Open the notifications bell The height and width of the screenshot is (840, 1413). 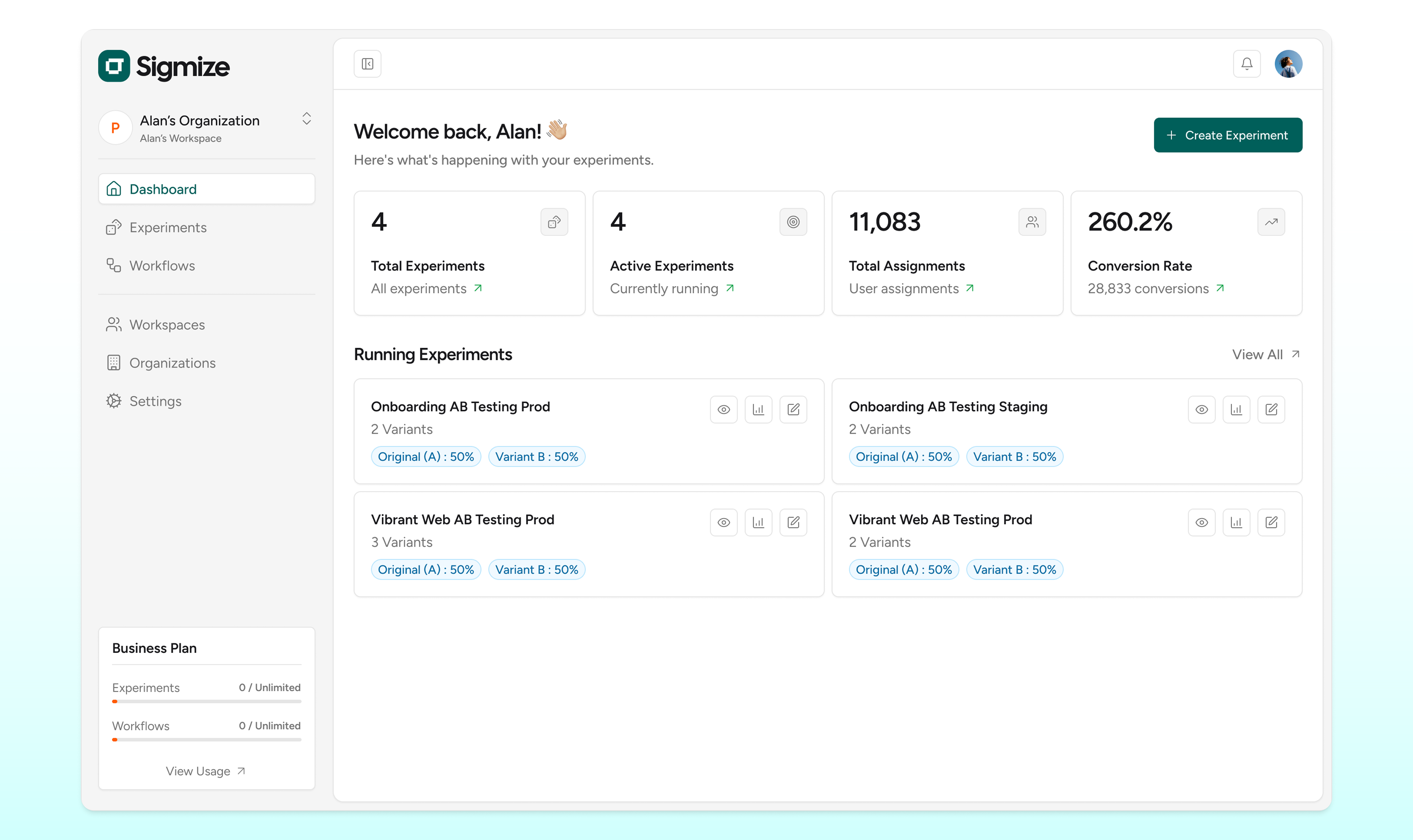click(1247, 64)
